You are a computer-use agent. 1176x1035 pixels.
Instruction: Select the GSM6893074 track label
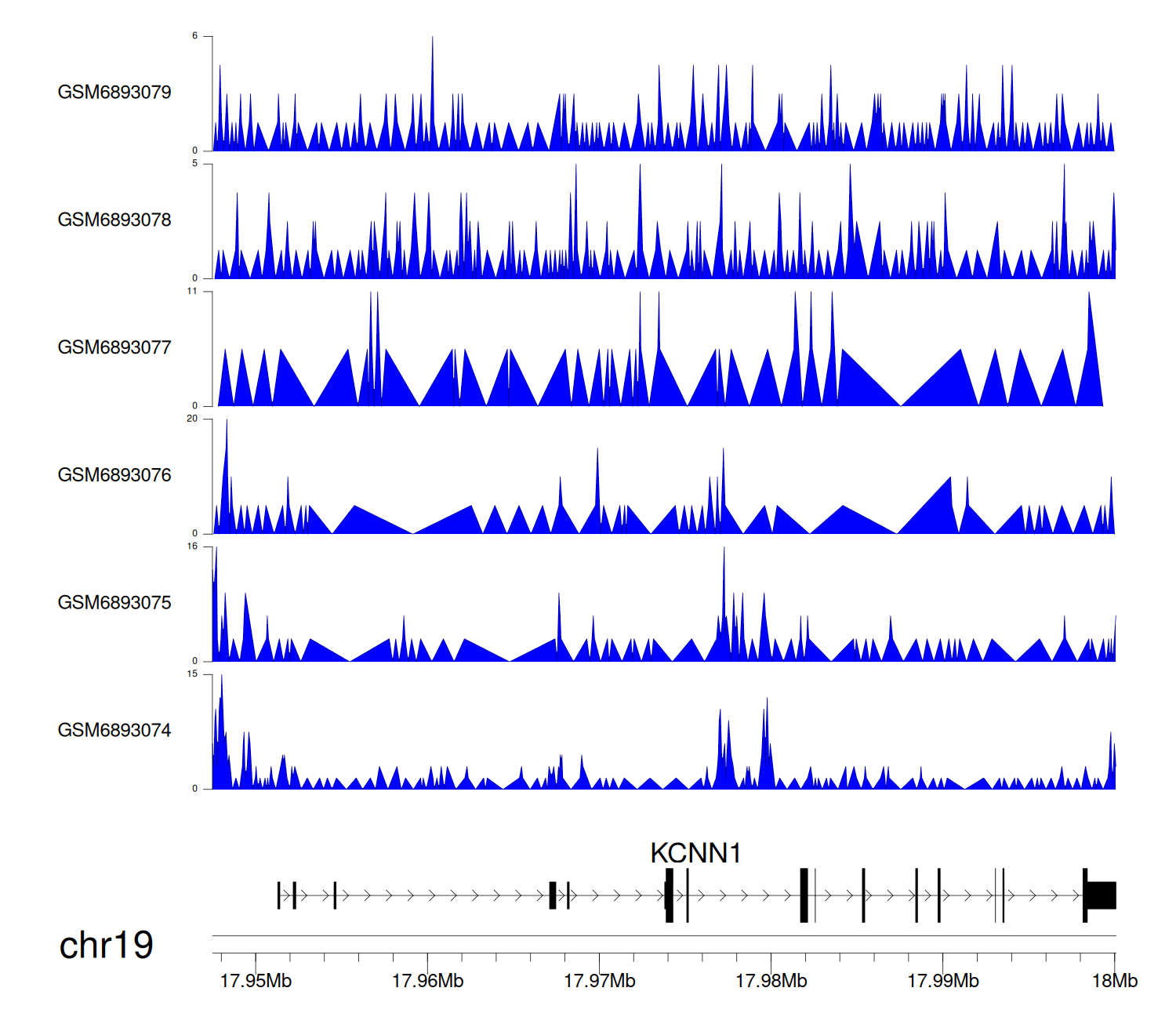(114, 731)
